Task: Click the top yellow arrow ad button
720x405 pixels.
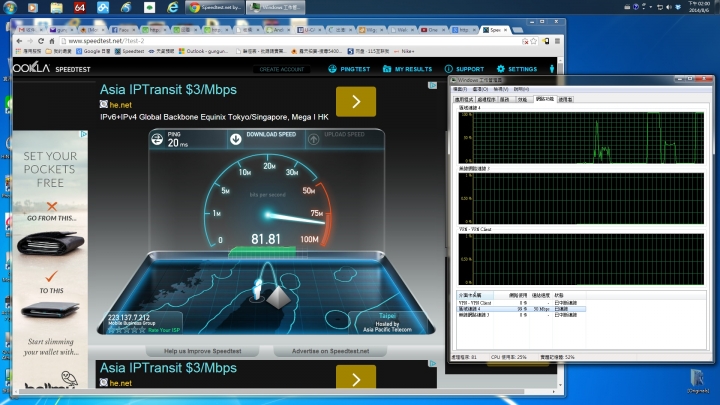Action: [x=356, y=101]
